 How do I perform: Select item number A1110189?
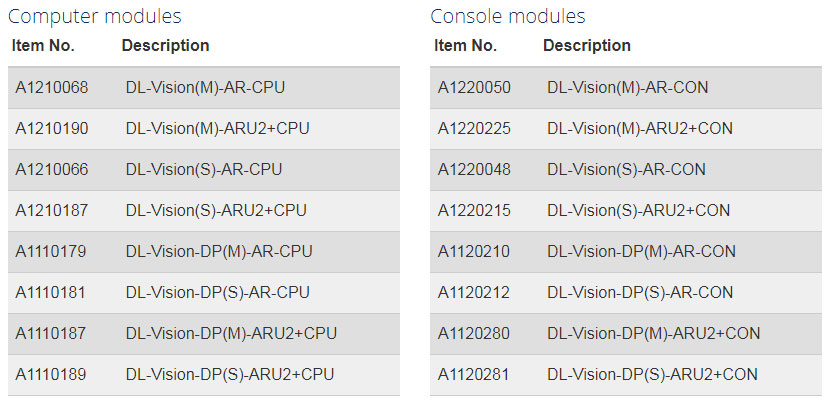[x=50, y=375]
